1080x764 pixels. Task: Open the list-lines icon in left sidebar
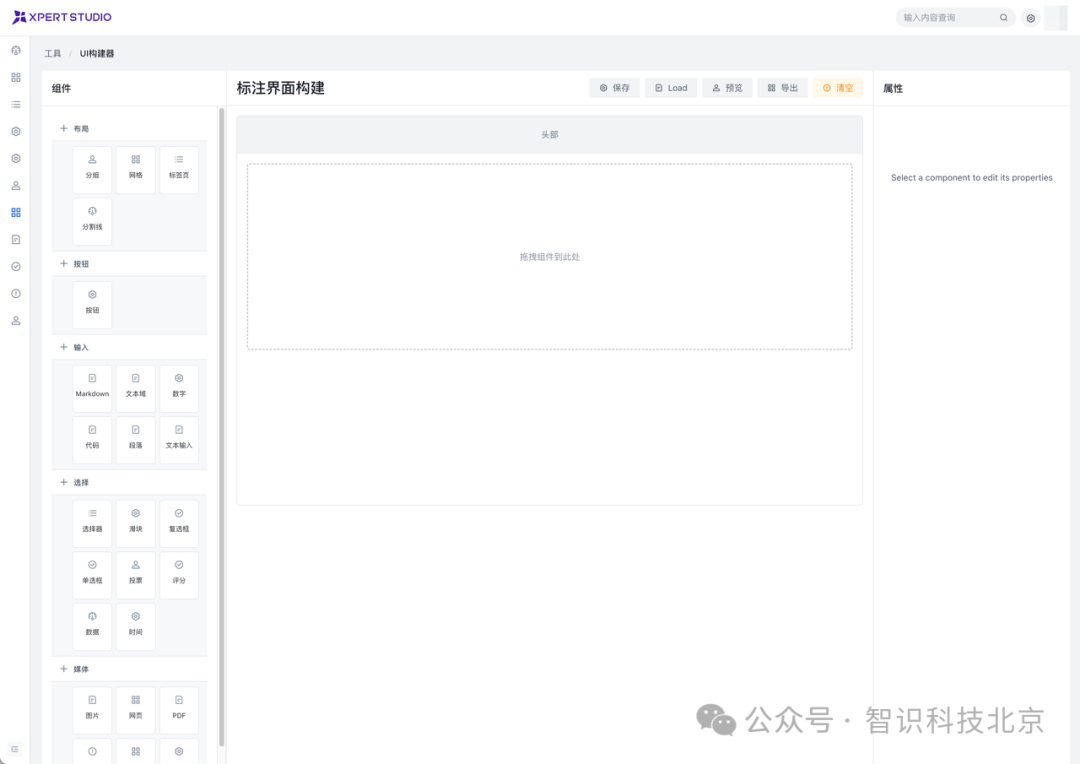point(16,104)
